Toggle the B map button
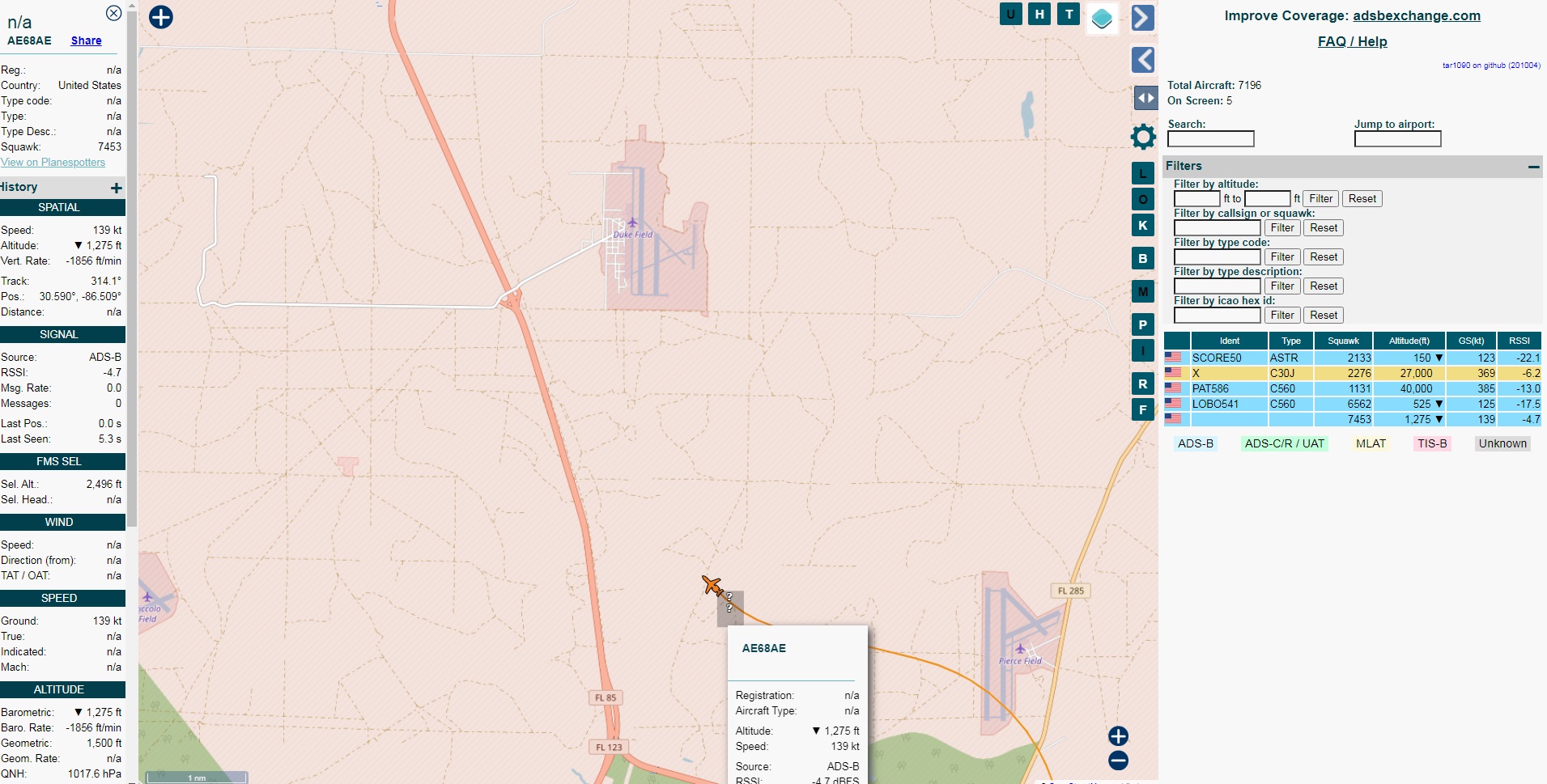The height and width of the screenshot is (784, 1547). [1142, 258]
